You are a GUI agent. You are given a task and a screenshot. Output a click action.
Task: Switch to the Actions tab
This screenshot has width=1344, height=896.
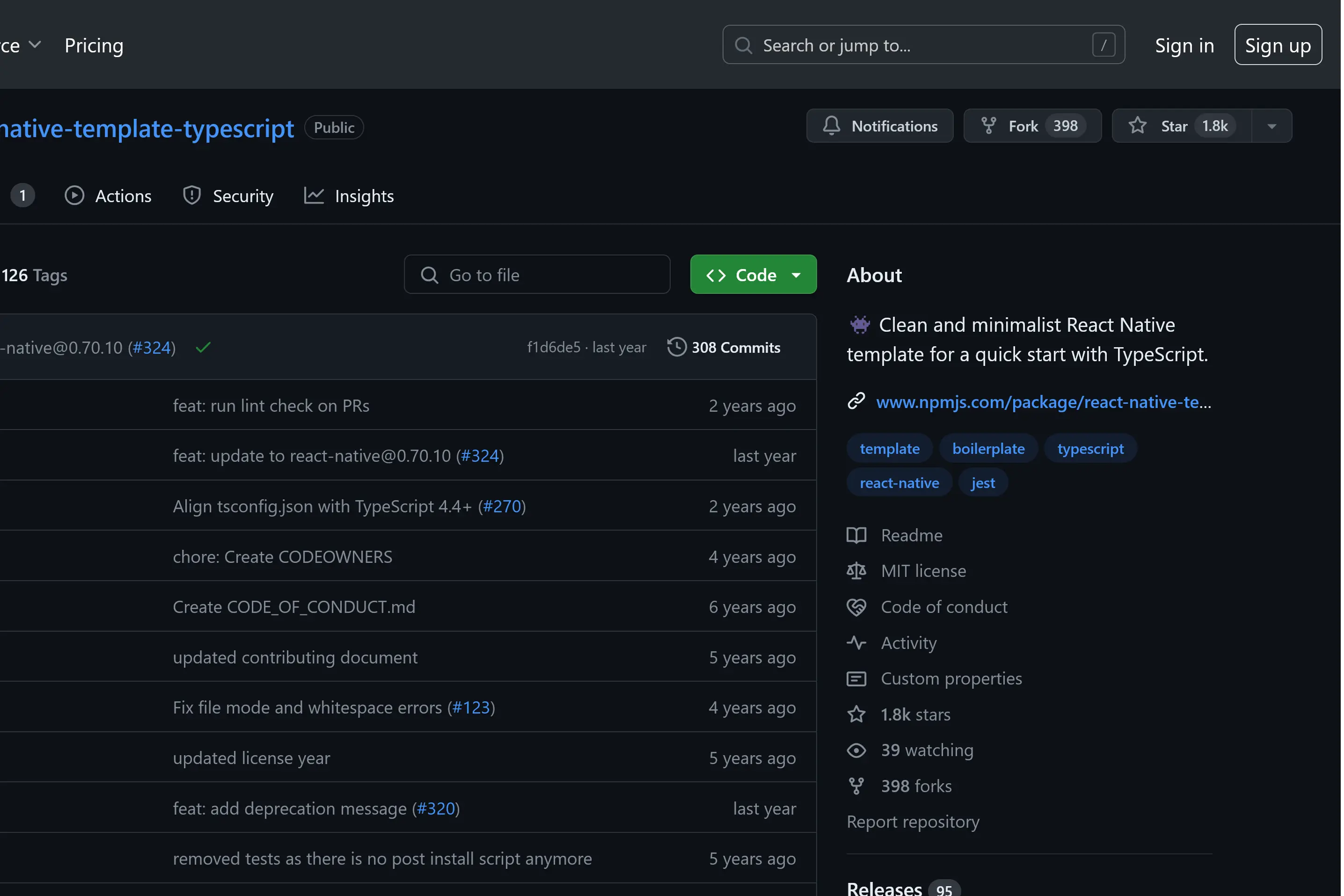[x=109, y=196]
